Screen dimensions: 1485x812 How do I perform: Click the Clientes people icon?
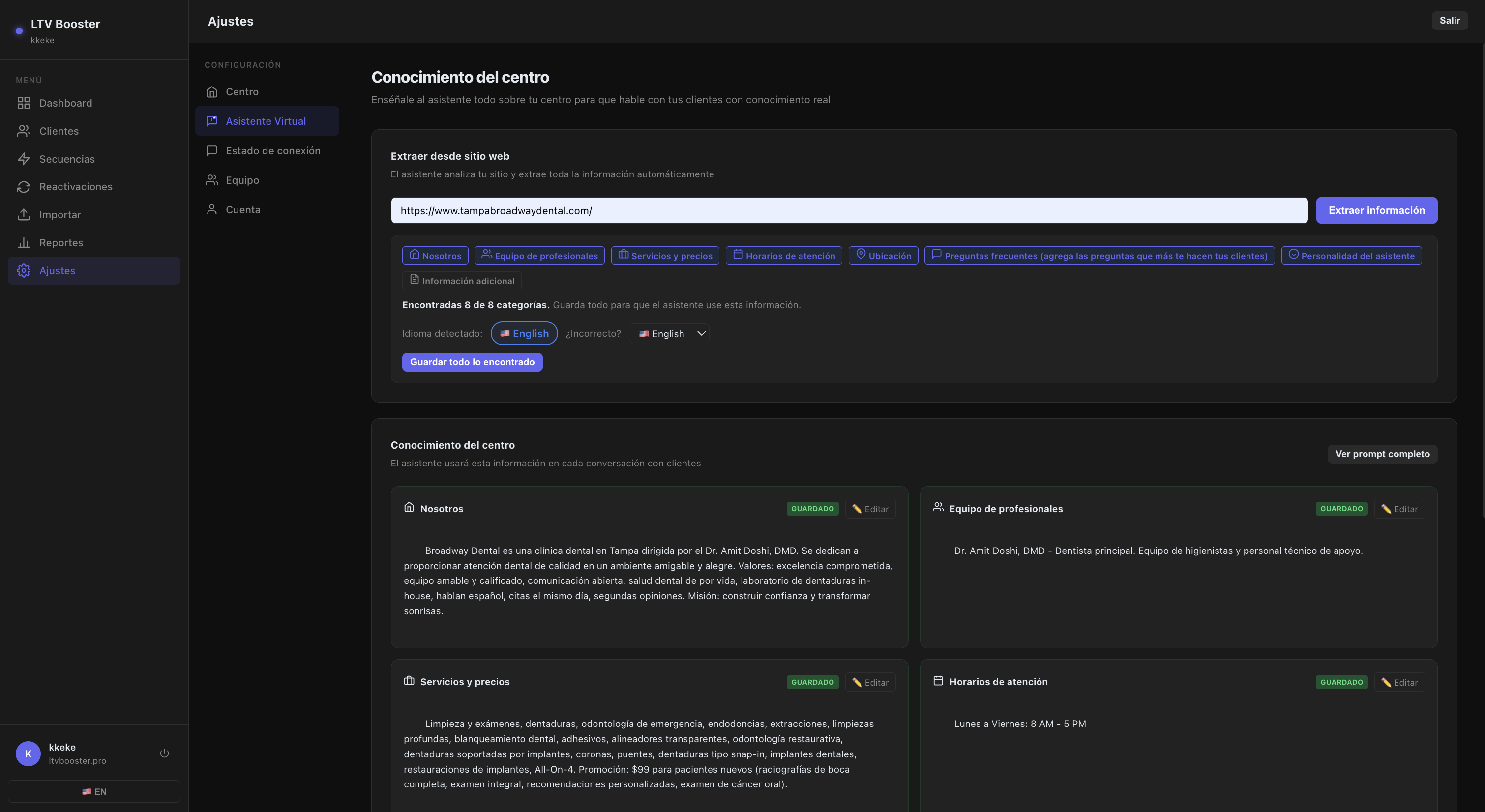click(24, 131)
